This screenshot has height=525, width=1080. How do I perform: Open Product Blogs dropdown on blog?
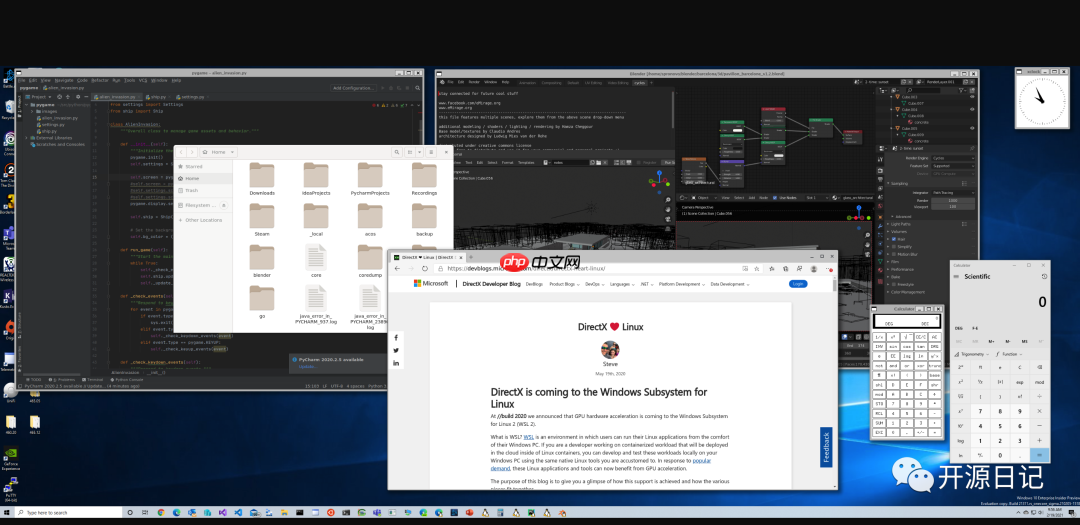tap(565, 284)
